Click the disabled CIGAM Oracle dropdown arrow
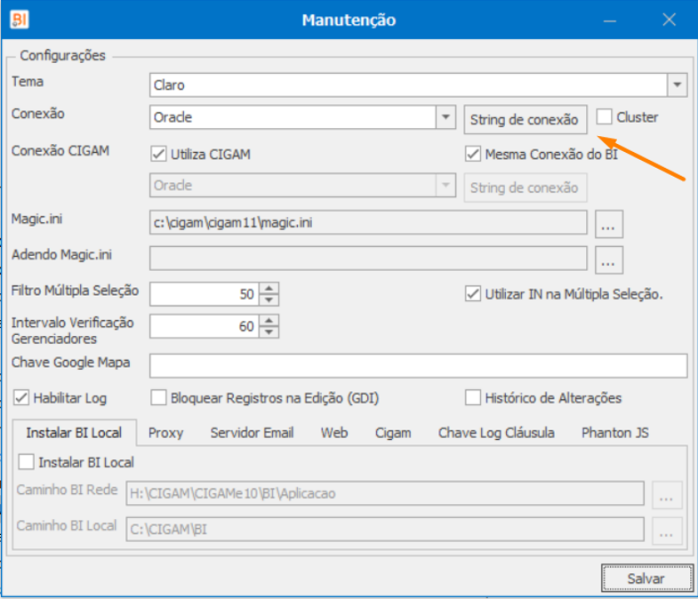698x599 pixels. [446, 185]
